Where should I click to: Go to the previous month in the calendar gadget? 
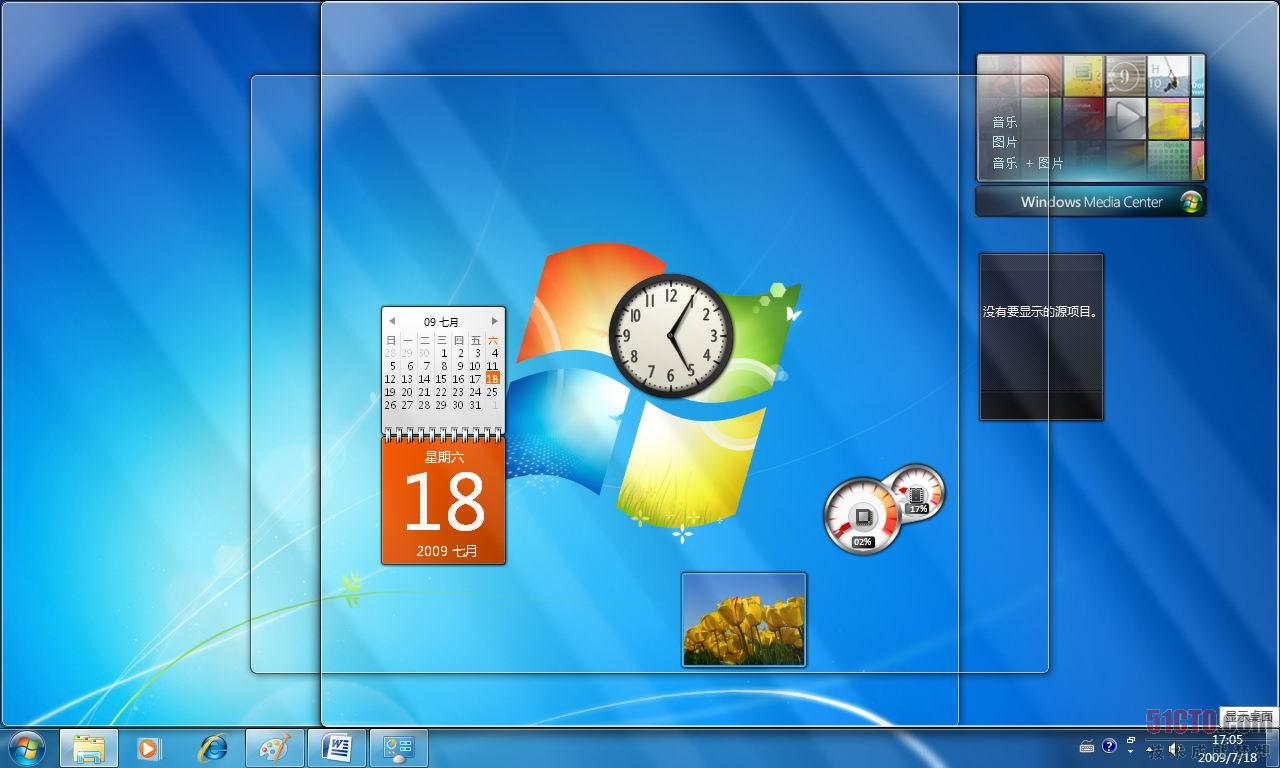tap(392, 321)
